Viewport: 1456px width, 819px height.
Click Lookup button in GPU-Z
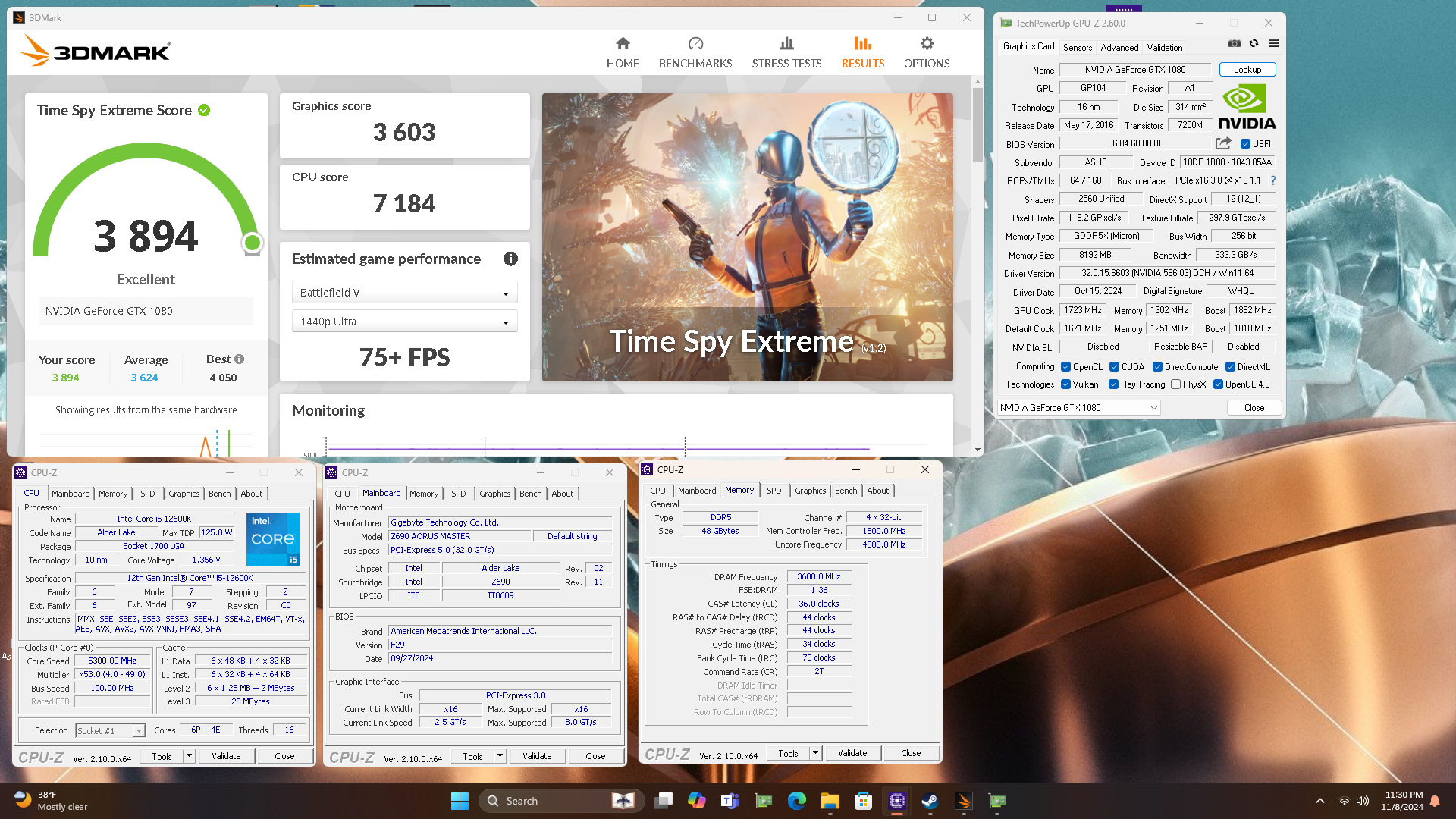pos(1247,69)
